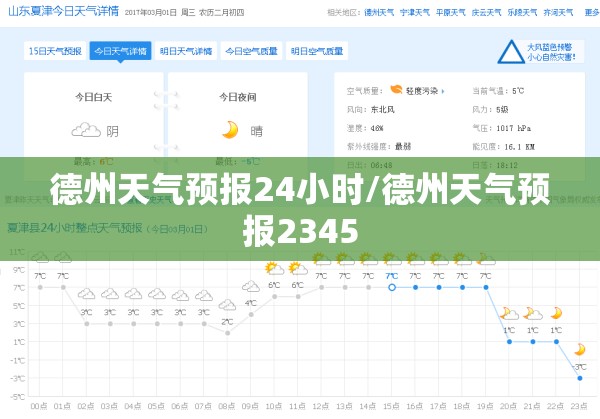Click the cloudy icon above 04点 point

point(133,294)
